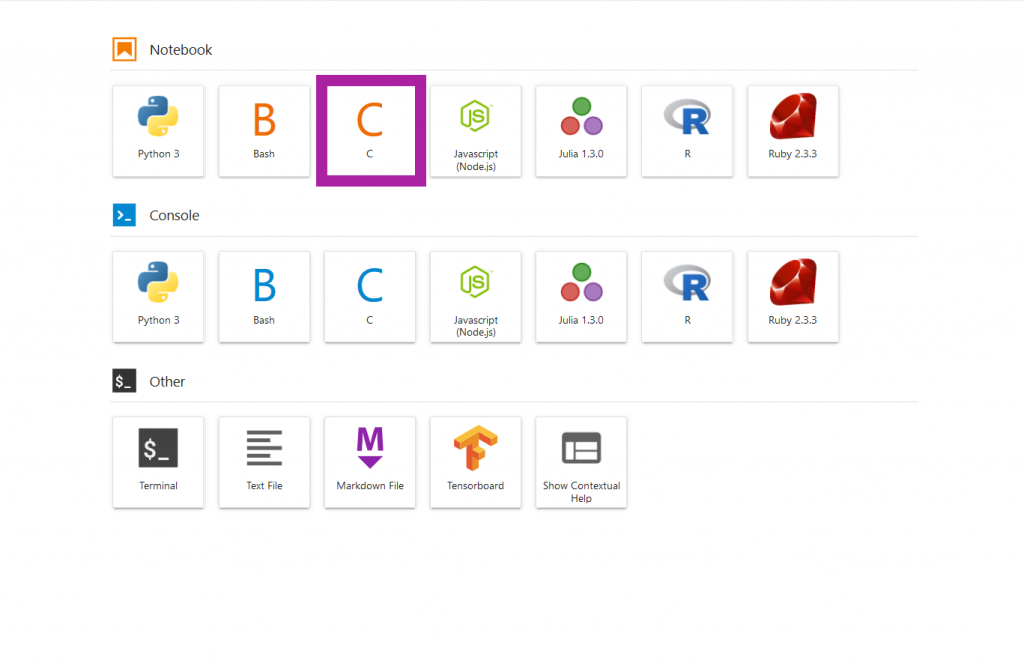Click the Other section header icon

[124, 381]
